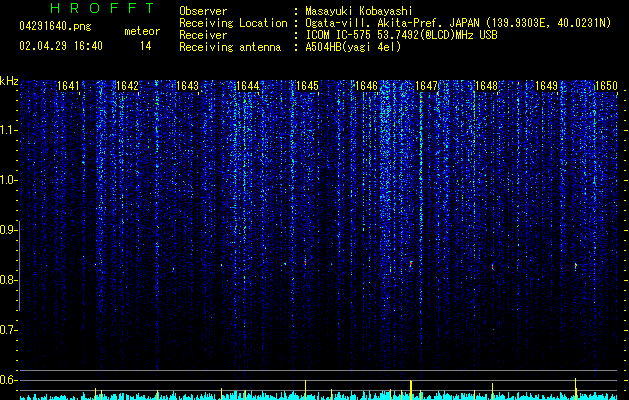The height and width of the screenshot is (400, 629).
Task: Click the red meteor echo just after 1648
Action: tap(493, 266)
